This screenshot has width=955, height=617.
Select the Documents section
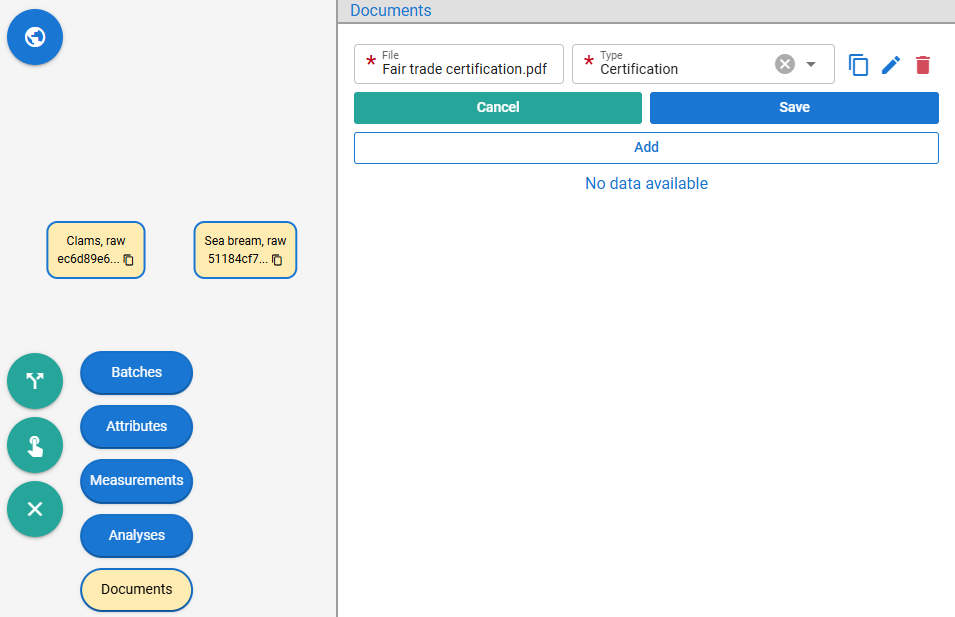pos(136,590)
